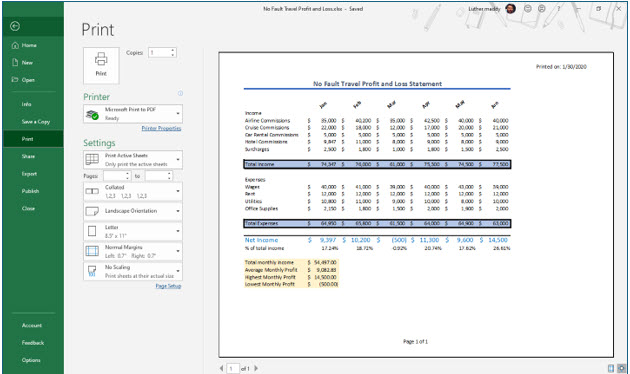Open the Microsoft Print to PDF printer dropdown
This screenshot has height=374, width=630.
133,114
